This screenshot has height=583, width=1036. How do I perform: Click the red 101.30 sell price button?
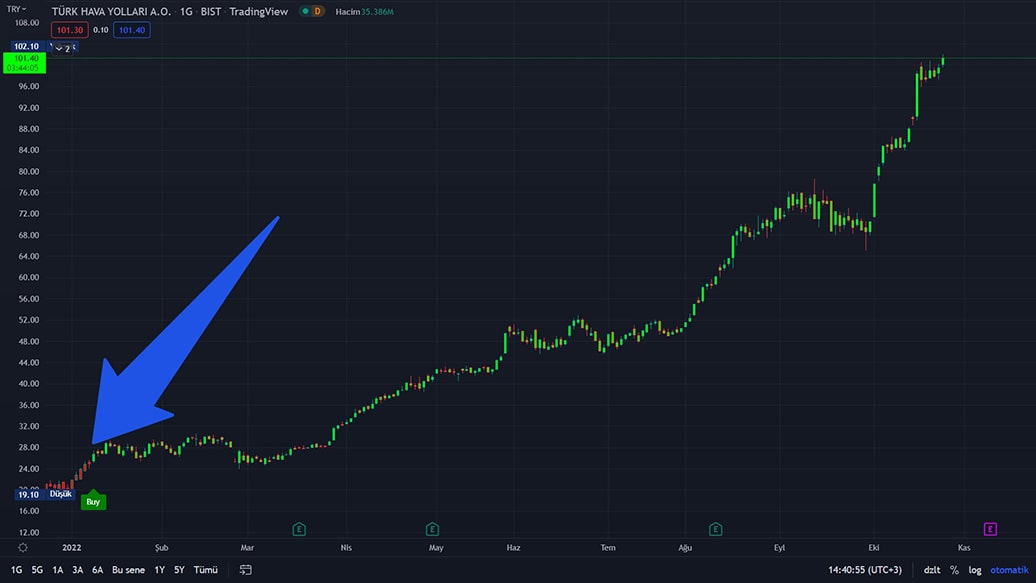69,30
